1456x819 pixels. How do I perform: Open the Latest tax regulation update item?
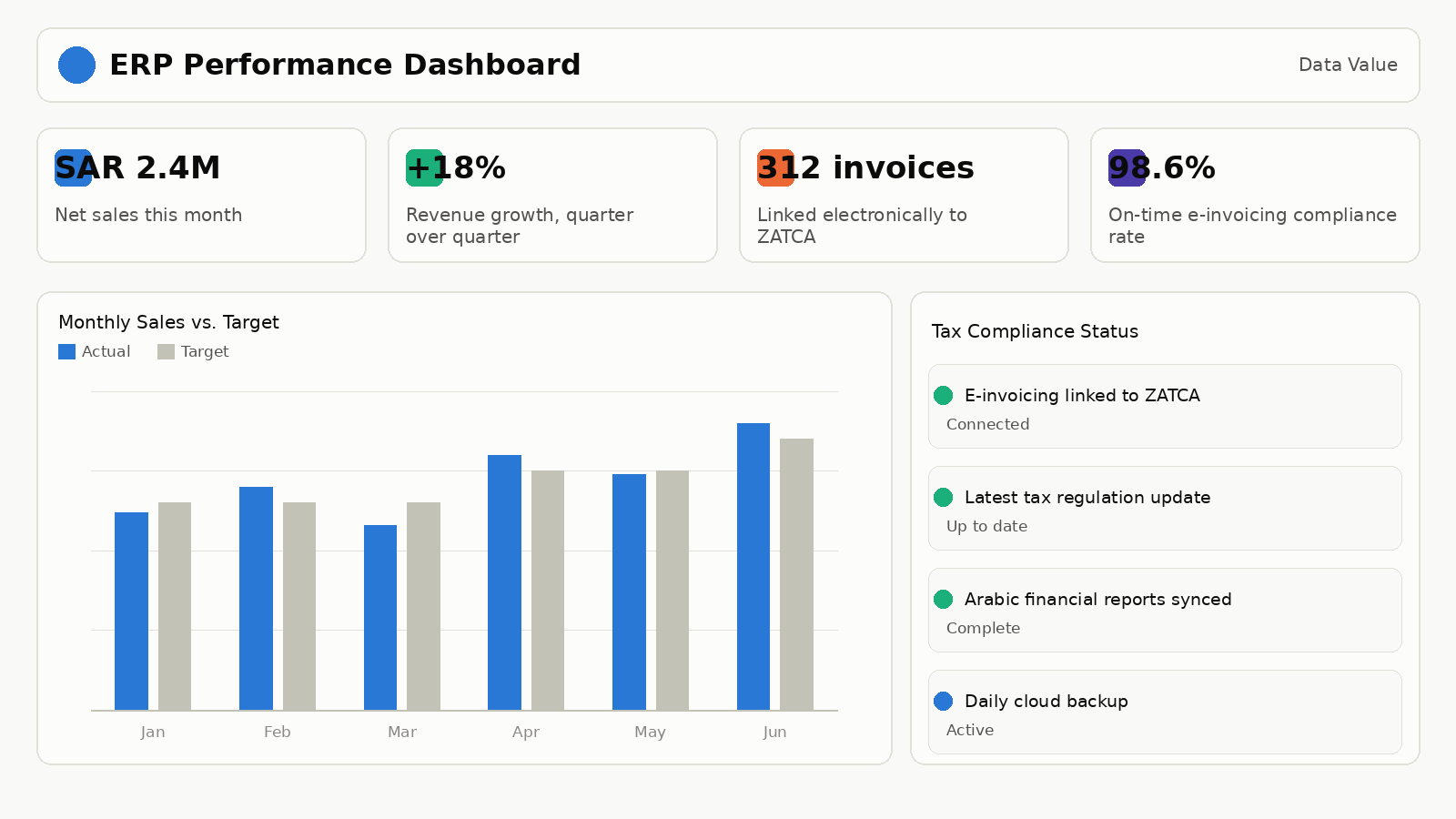tap(1165, 508)
